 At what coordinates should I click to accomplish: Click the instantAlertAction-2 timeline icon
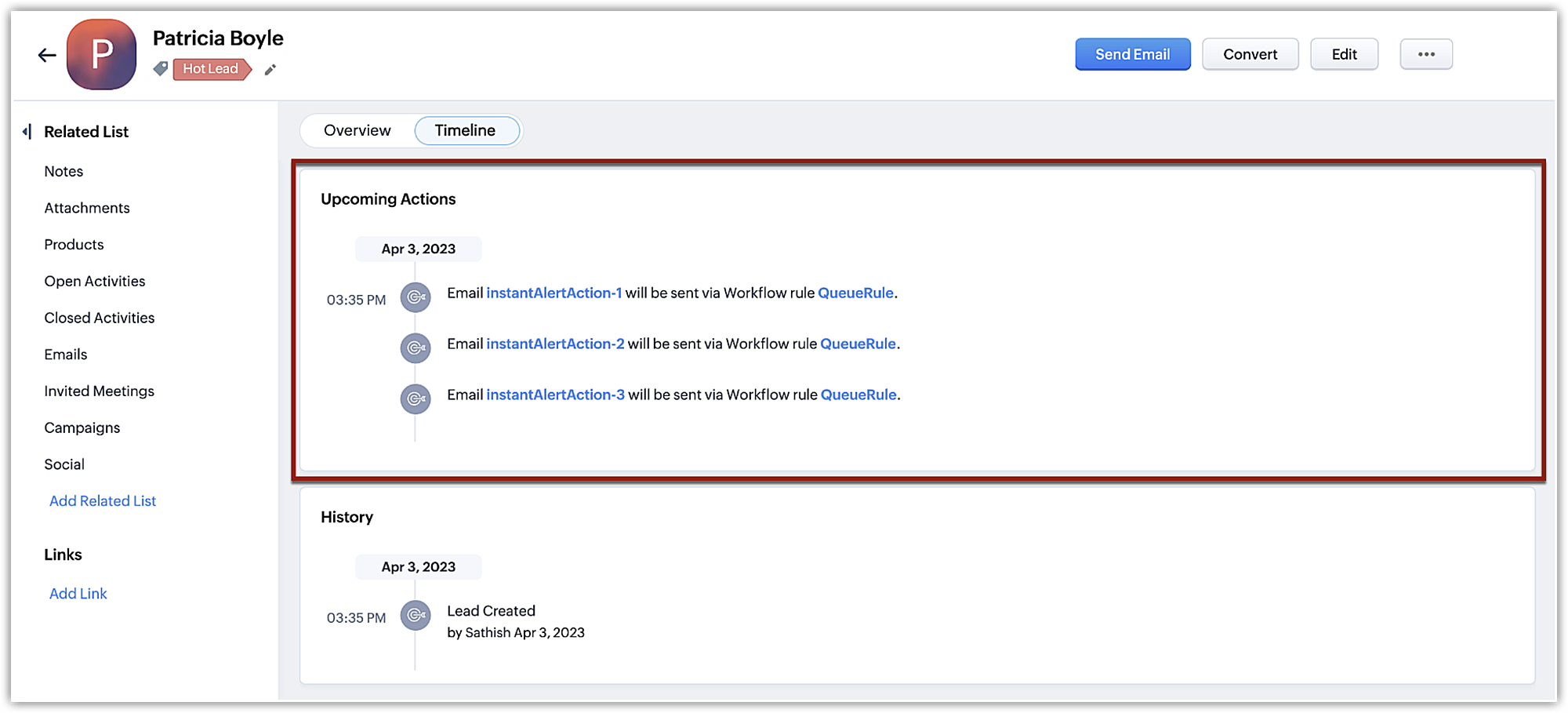click(x=416, y=348)
